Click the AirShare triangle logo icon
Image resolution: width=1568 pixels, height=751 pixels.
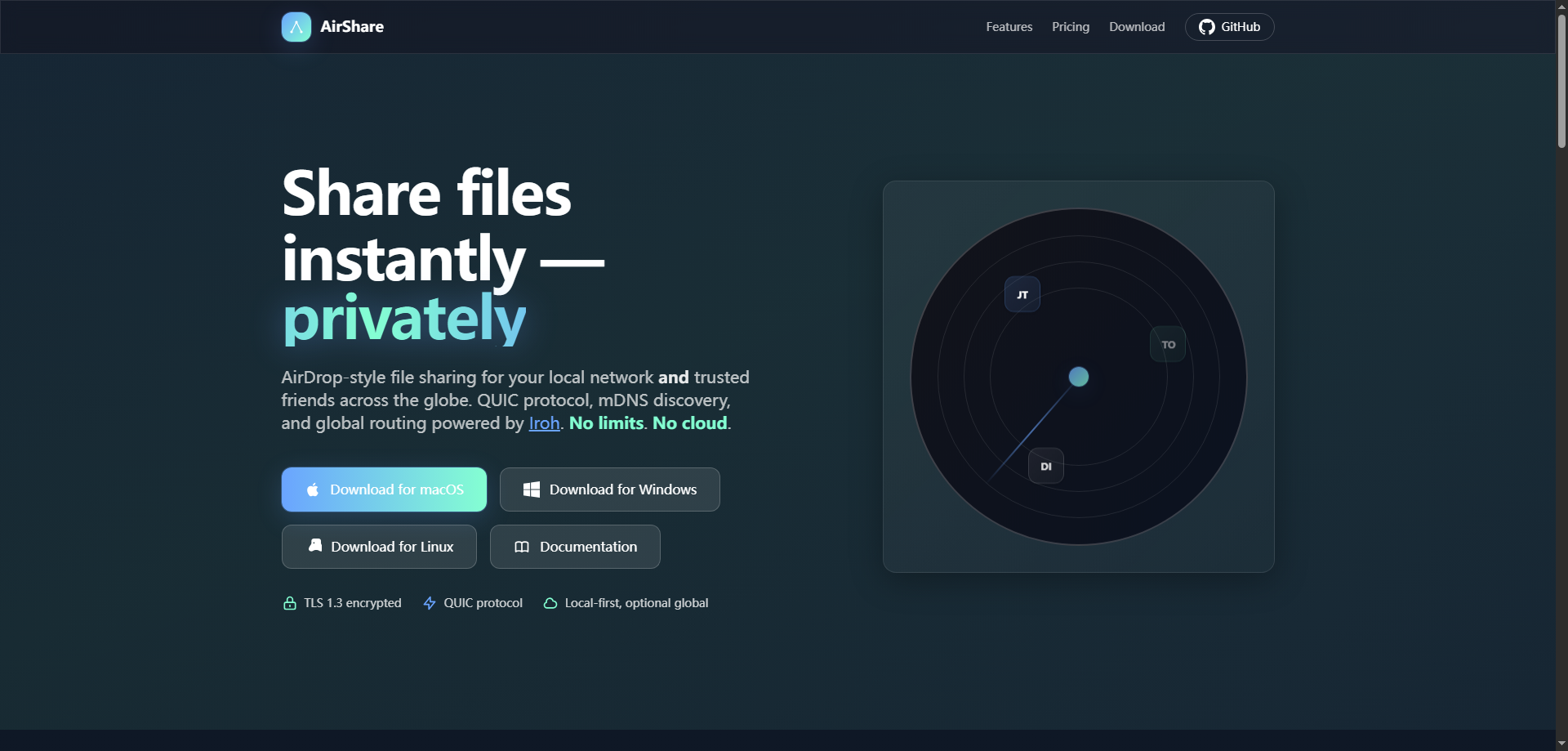pos(296,26)
